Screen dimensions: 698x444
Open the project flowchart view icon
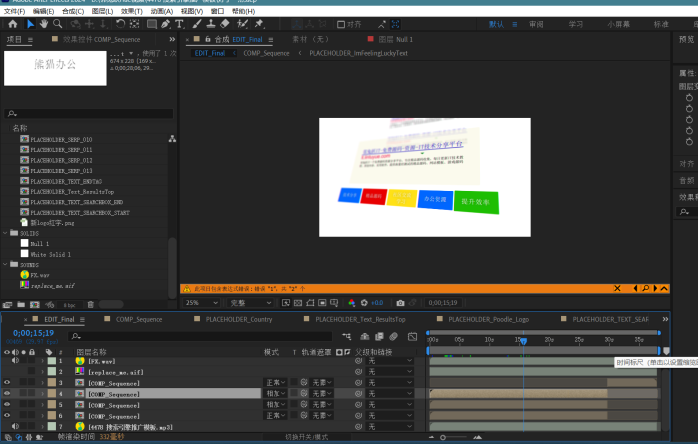coord(172,139)
